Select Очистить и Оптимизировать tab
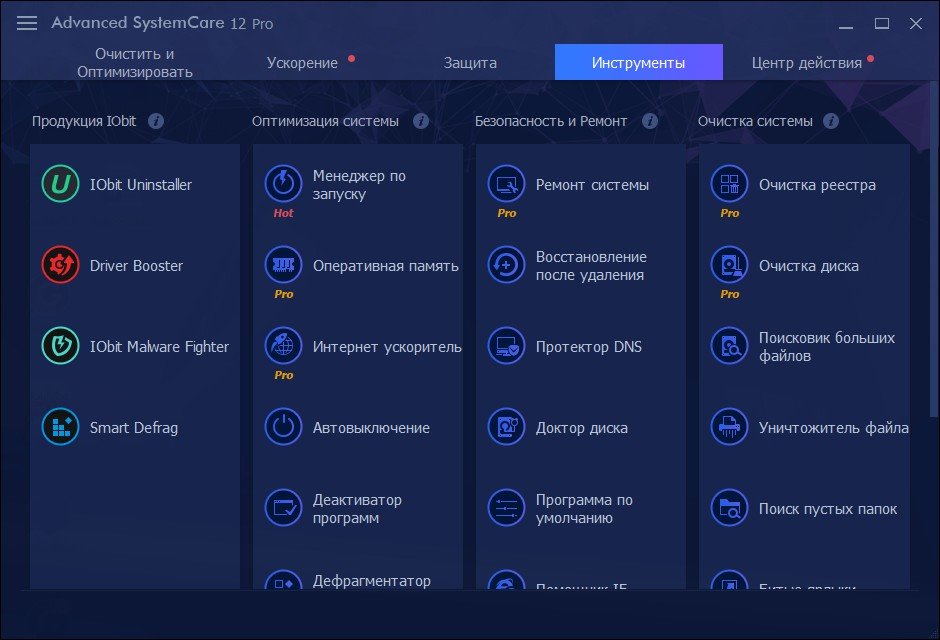Screen dimensions: 940x640 [135, 63]
